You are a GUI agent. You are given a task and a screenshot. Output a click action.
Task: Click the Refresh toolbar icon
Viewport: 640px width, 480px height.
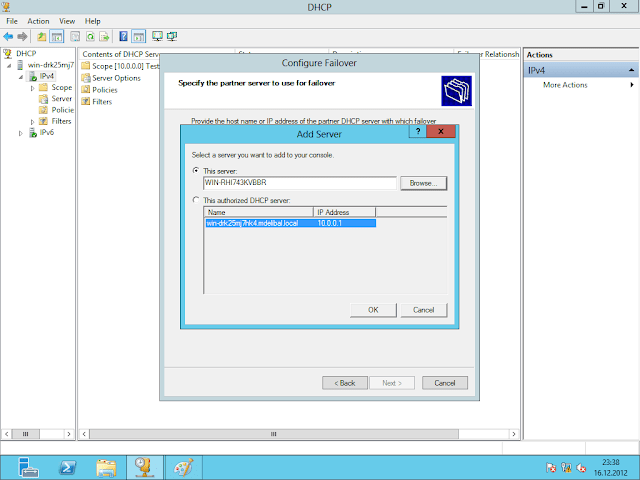point(91,36)
